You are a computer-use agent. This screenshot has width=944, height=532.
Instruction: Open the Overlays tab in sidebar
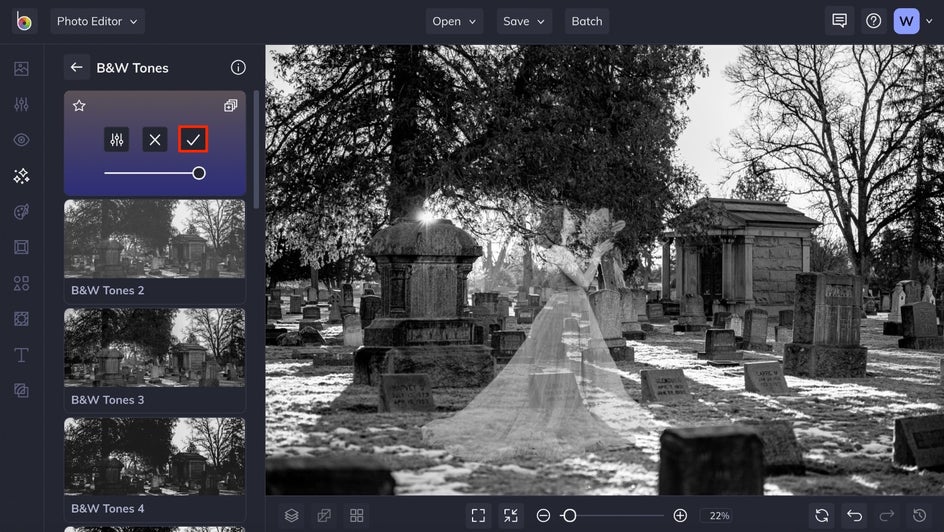21,319
